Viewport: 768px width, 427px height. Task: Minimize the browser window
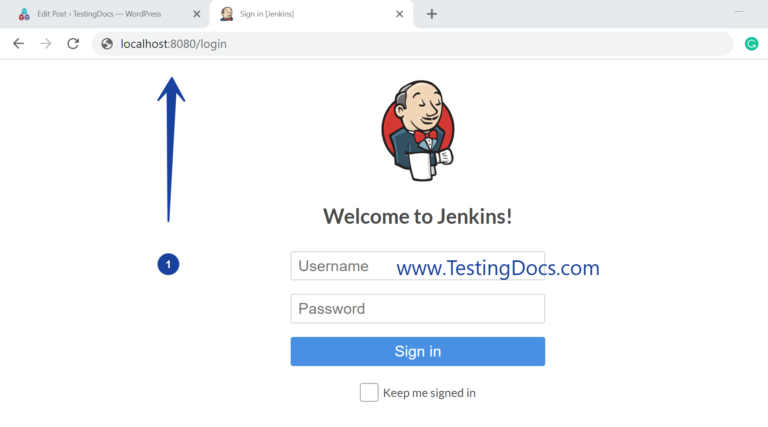[739, 11]
